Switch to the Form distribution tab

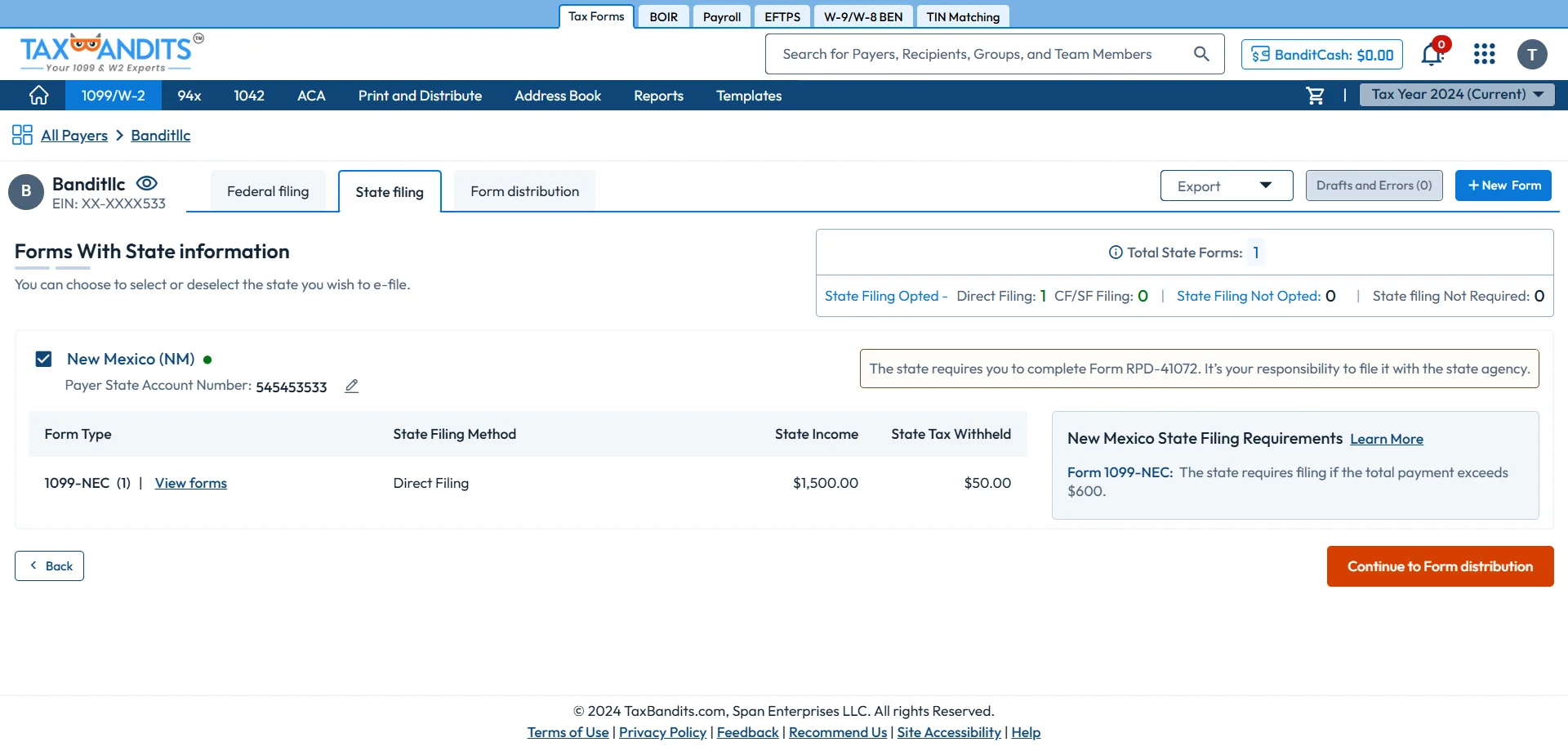[524, 191]
